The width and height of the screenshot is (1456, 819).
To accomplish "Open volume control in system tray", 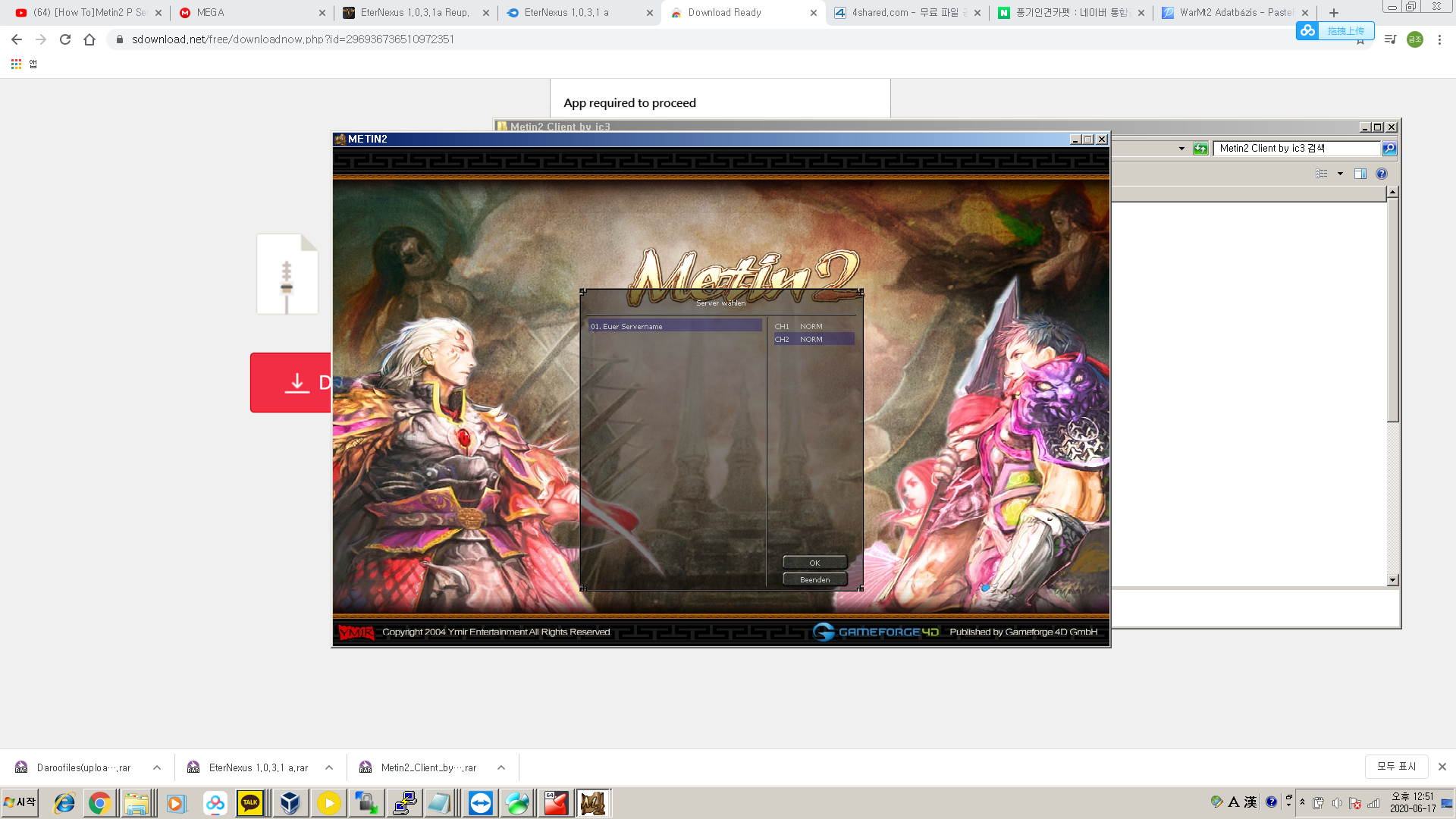I will [1337, 803].
